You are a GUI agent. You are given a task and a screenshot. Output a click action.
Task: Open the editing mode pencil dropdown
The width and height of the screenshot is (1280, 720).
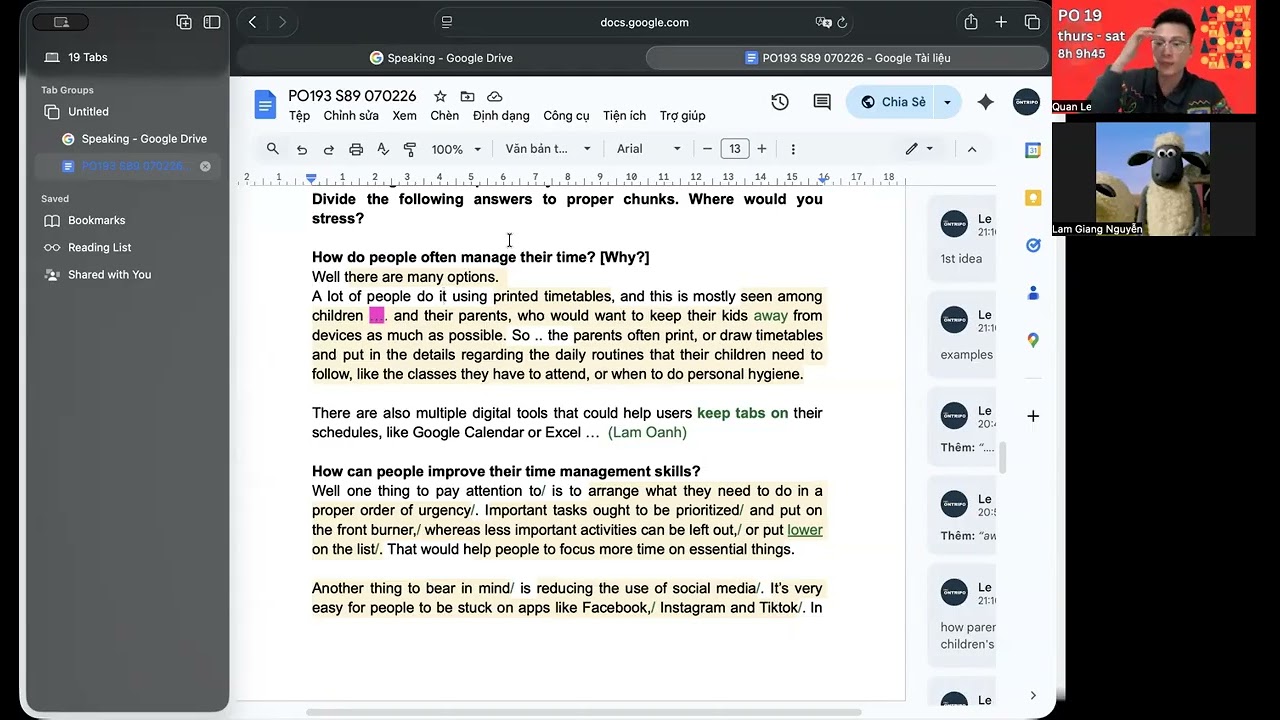(919, 149)
